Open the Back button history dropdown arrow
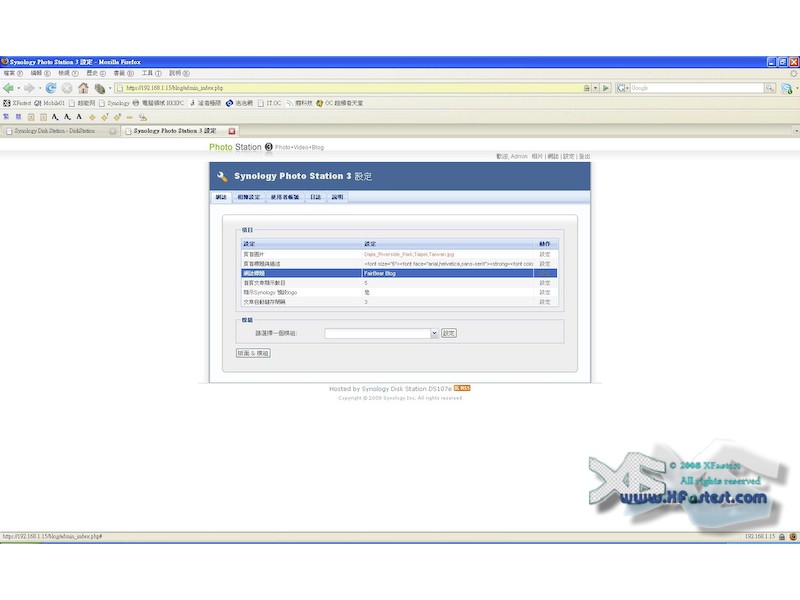The image size is (800, 600). (x=19, y=88)
